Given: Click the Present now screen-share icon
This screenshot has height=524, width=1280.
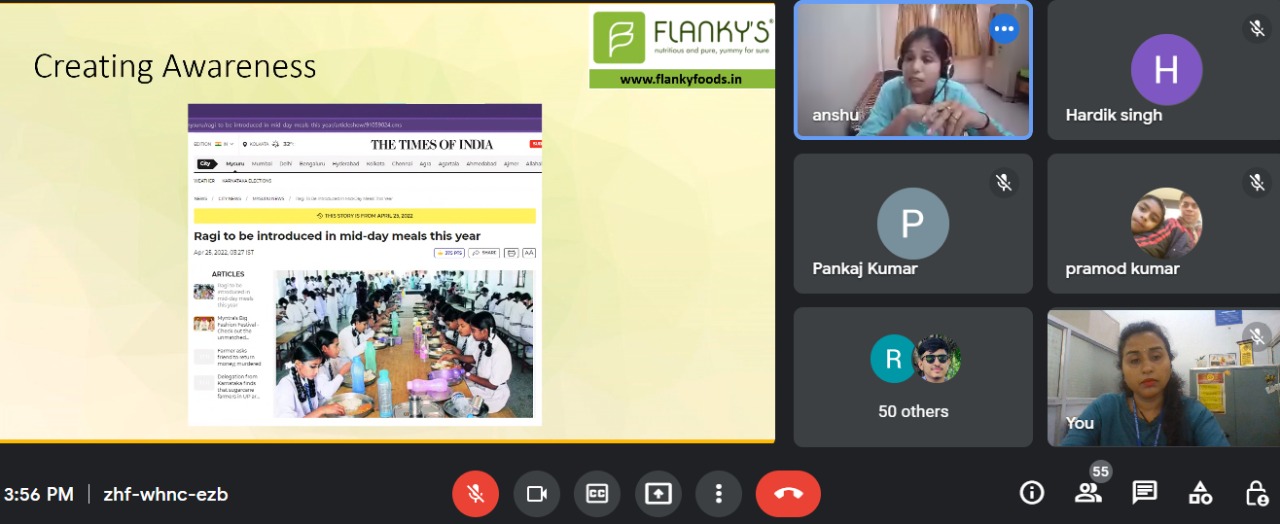Looking at the screenshot, I should pyautogui.click(x=658, y=494).
